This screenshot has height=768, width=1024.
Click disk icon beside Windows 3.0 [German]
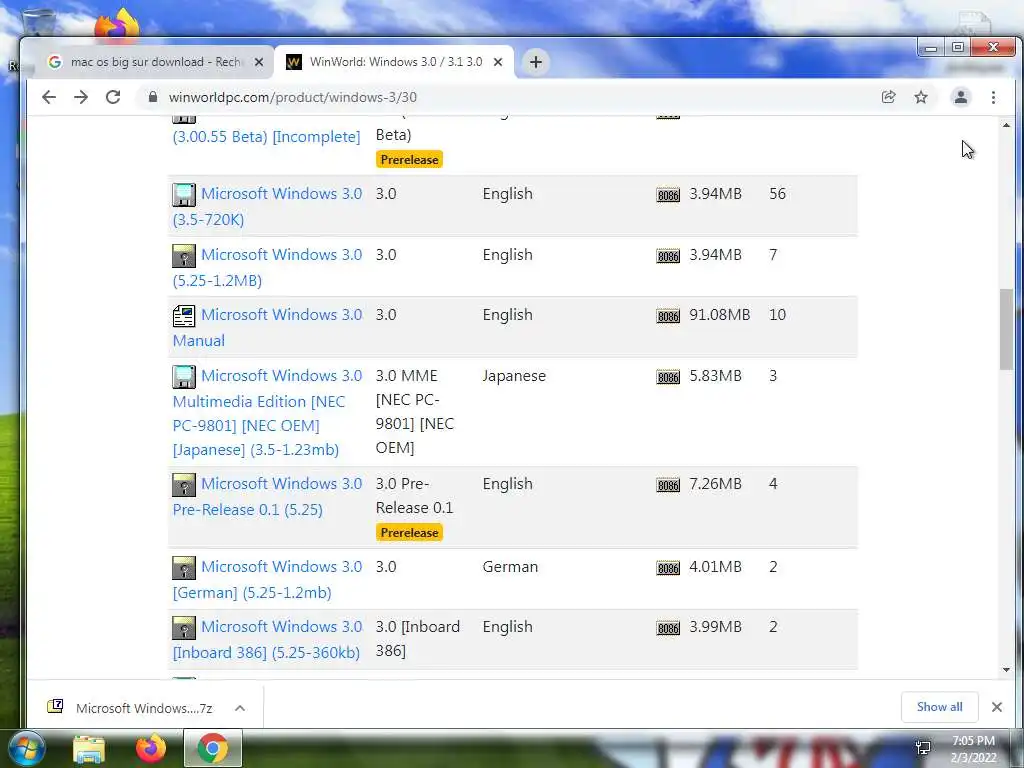click(184, 568)
